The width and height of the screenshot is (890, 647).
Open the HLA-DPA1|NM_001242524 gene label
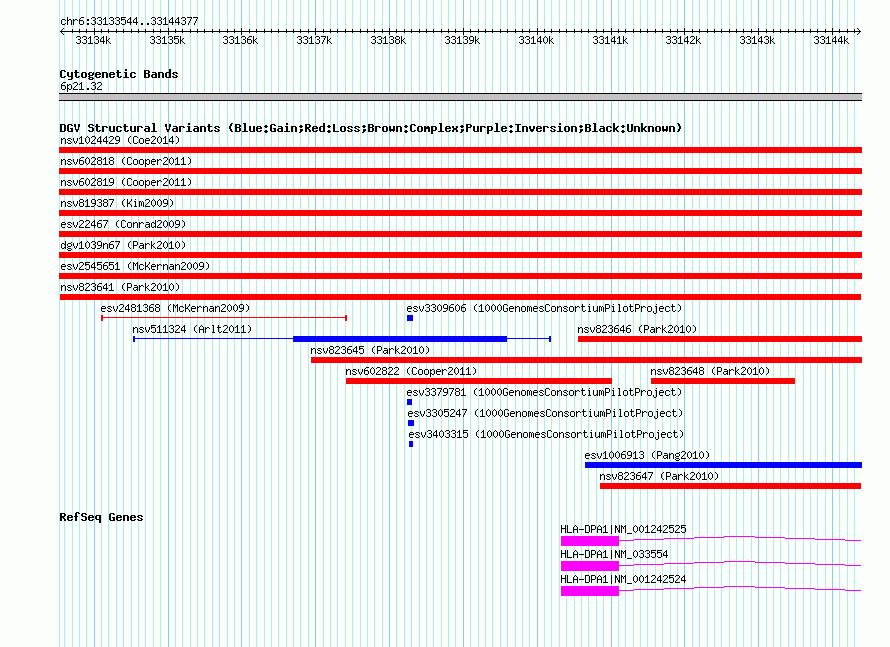pyautogui.click(x=623, y=579)
